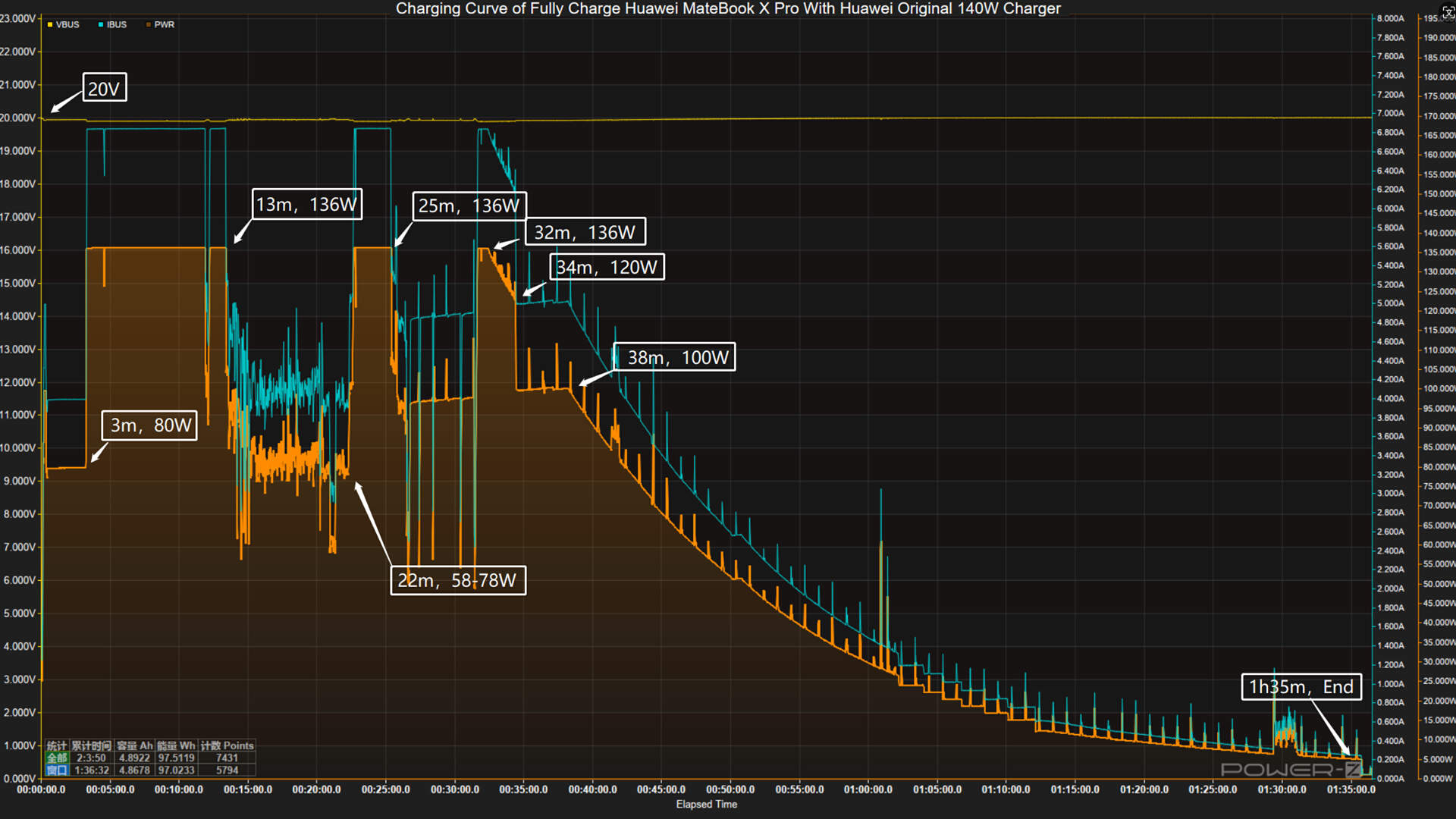Click the yellow VBUS legend color marker

coord(50,25)
